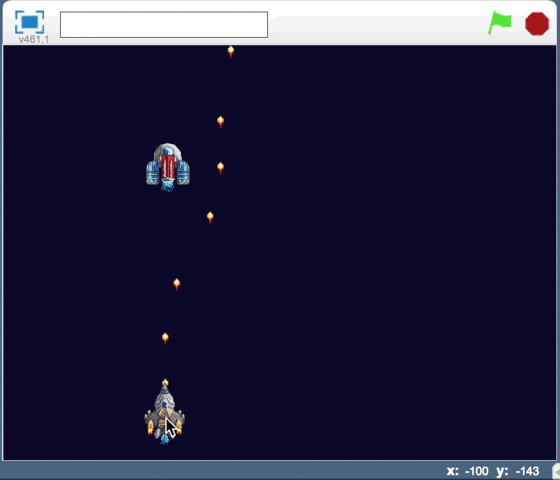Viewport: 560px width, 480px height.
Task: Click the fireball touching the player ship's nose
Action: tap(165, 382)
